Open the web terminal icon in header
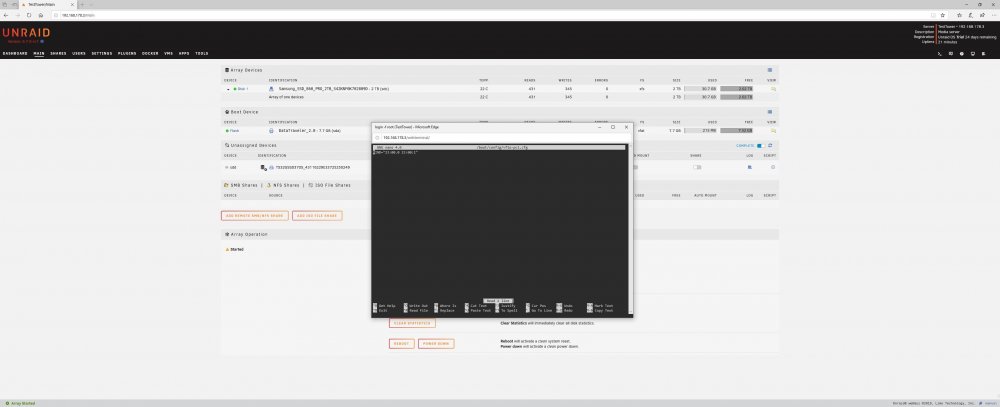Image resolution: width=1000 pixels, height=407 pixels. (939, 54)
